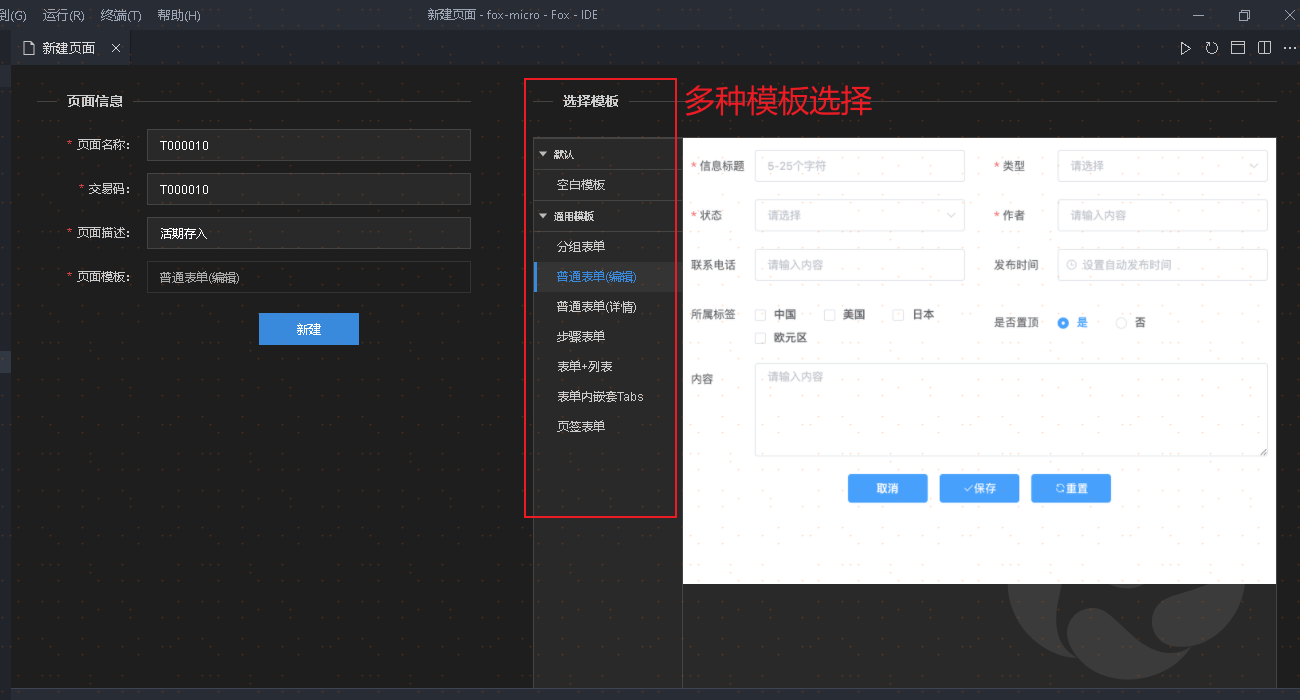Click the 新建 button
Screen dimensions: 1300x700
308,329
